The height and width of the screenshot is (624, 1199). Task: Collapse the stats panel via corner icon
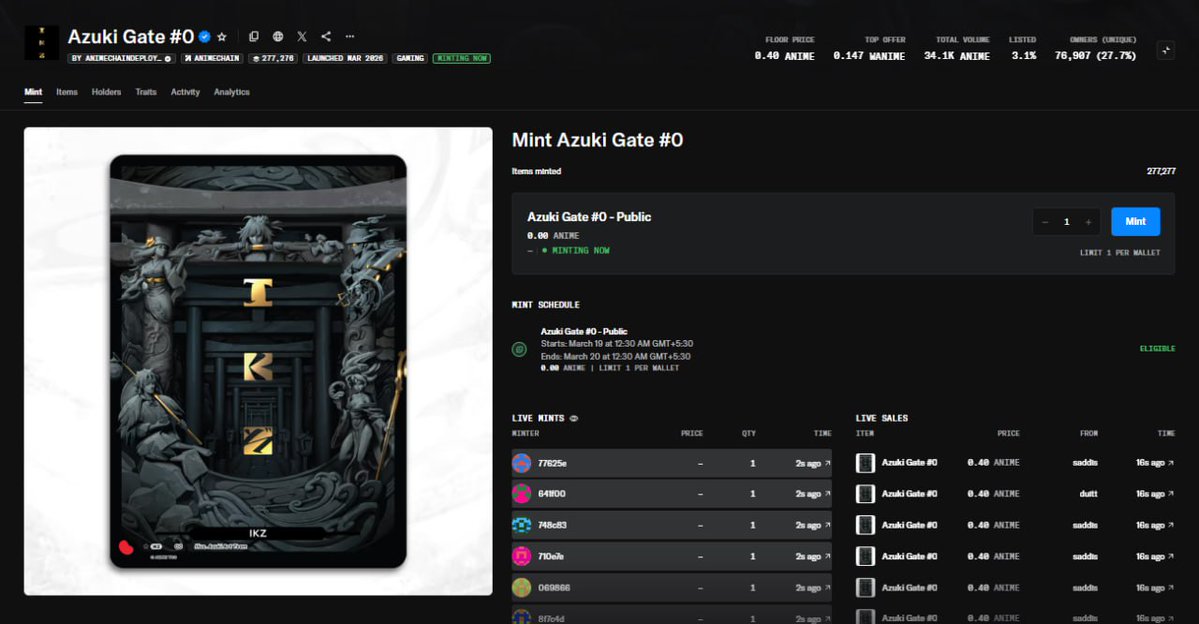1165,50
